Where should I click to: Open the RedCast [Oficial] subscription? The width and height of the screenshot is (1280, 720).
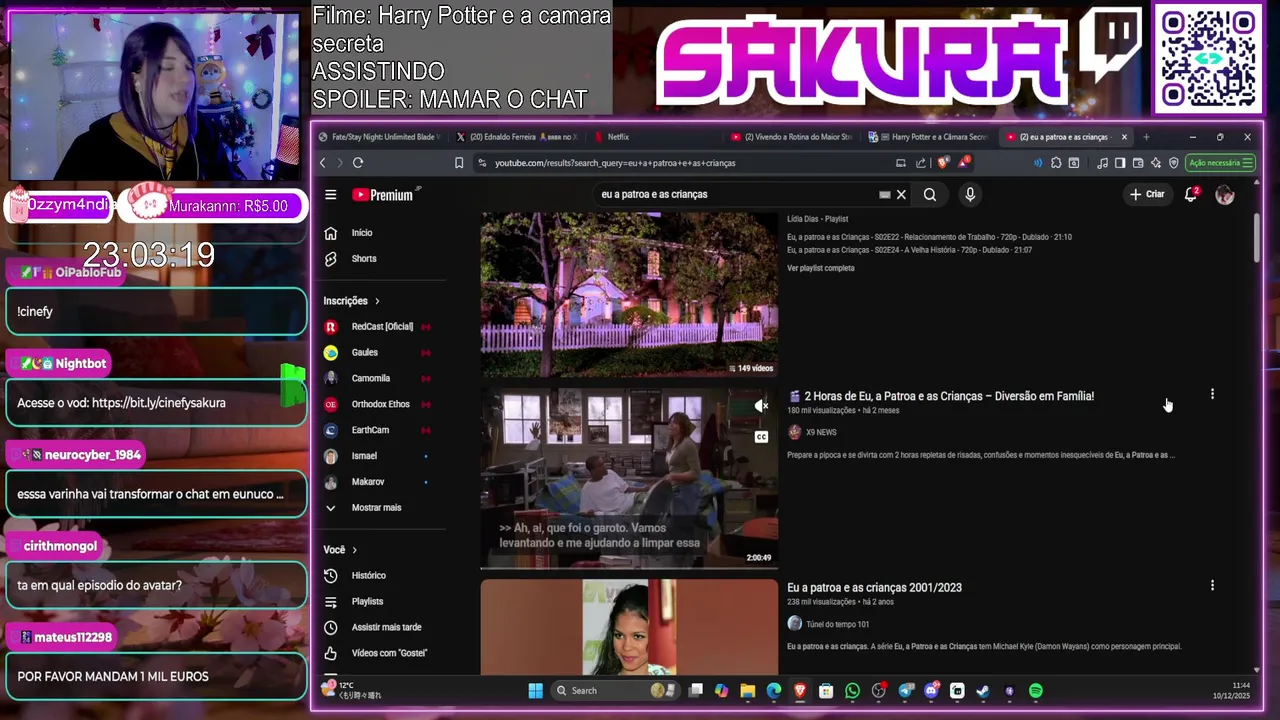point(380,327)
